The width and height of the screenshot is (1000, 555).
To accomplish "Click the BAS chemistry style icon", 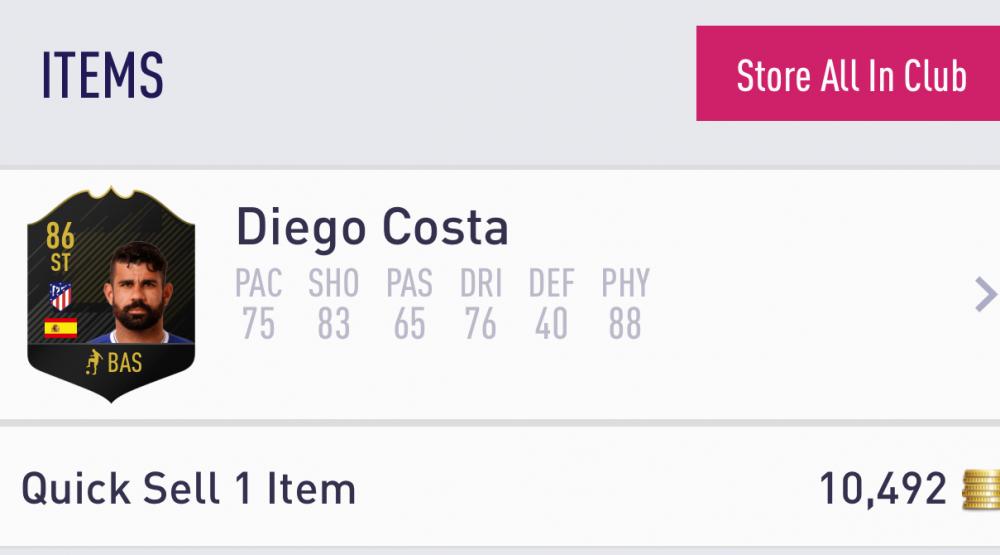I will click(95, 363).
